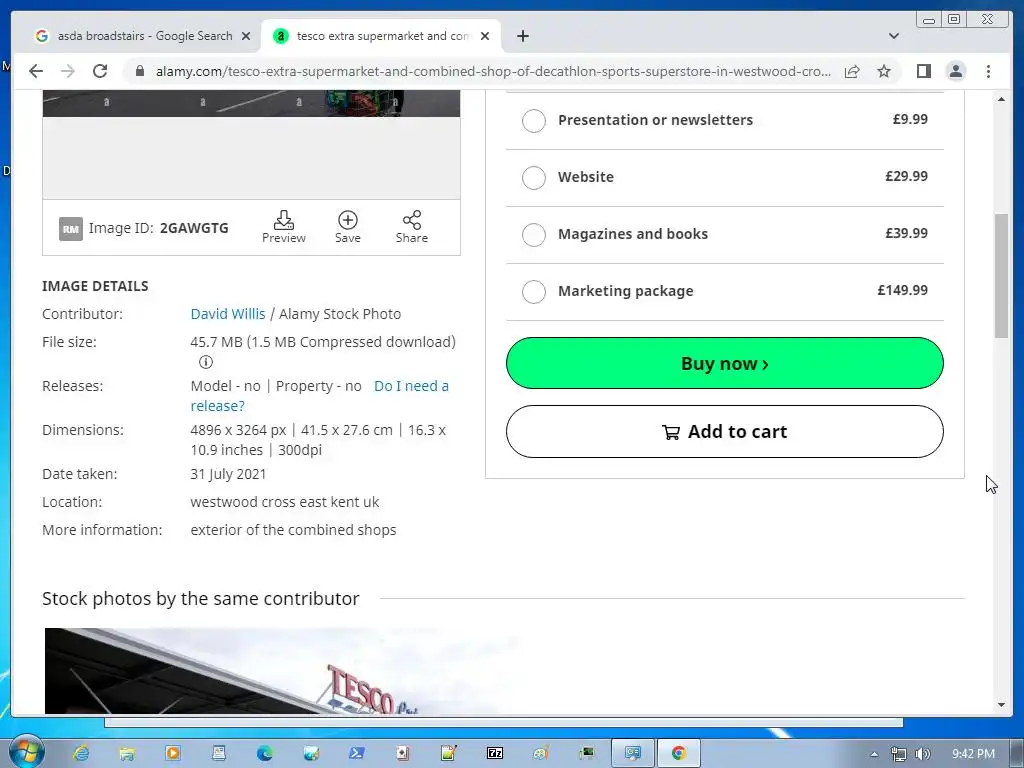The height and width of the screenshot is (768, 1024).
Task: Open Microsoft Edge from taskbar
Action: point(264,753)
